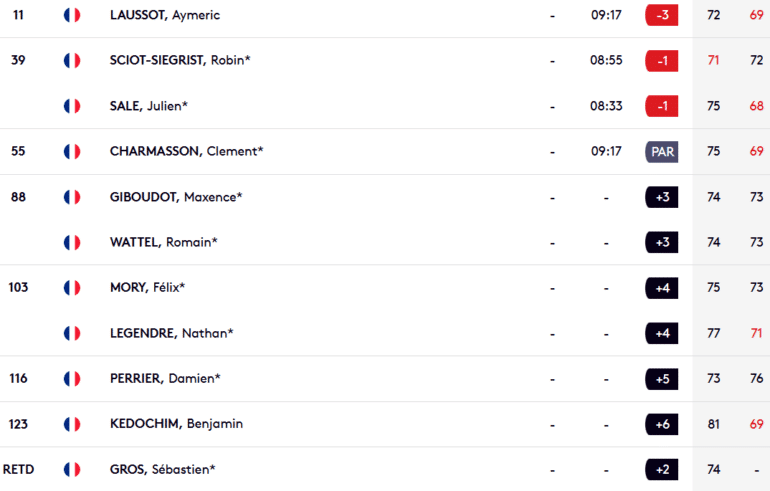770x491 pixels.
Task: Open player LAUSSOT, Aymeric's profile
Action: (x=165, y=15)
